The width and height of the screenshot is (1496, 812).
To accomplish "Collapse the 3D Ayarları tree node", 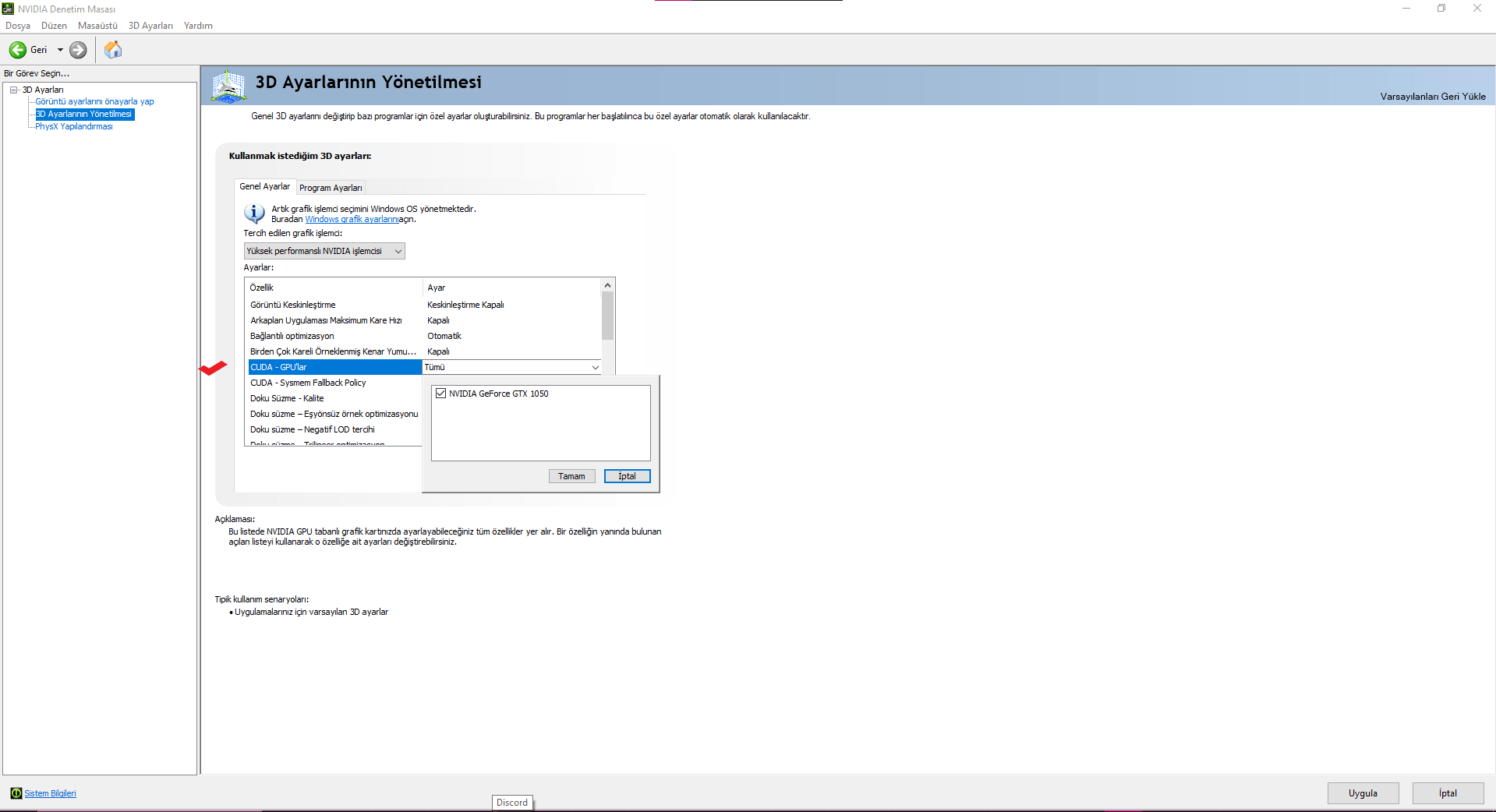I will (x=14, y=90).
